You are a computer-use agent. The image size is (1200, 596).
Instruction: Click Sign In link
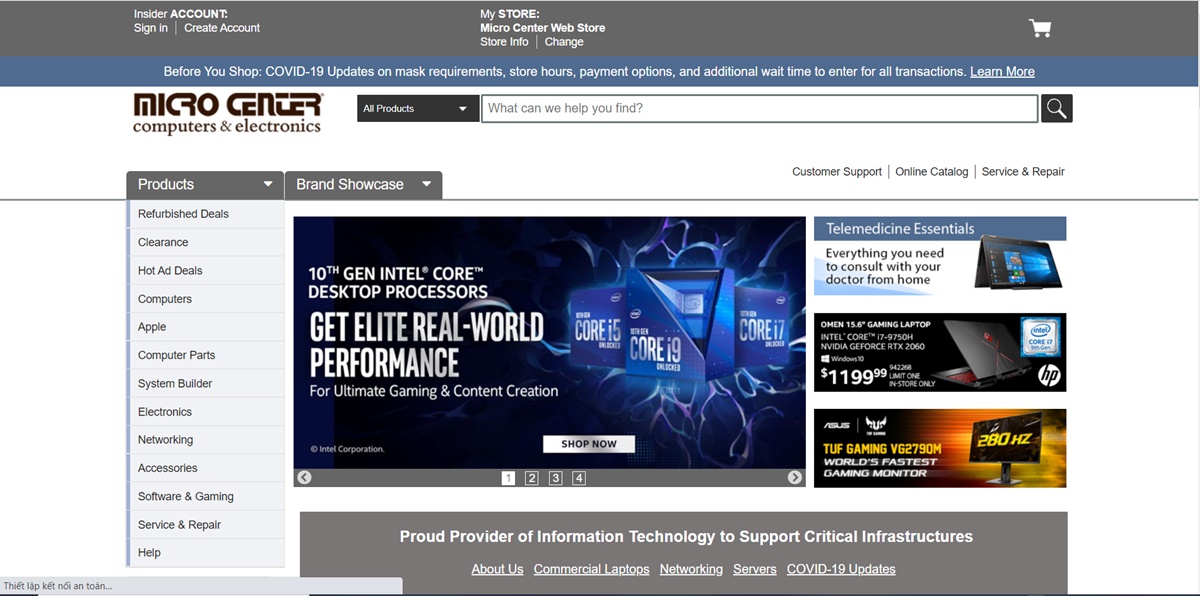point(151,28)
